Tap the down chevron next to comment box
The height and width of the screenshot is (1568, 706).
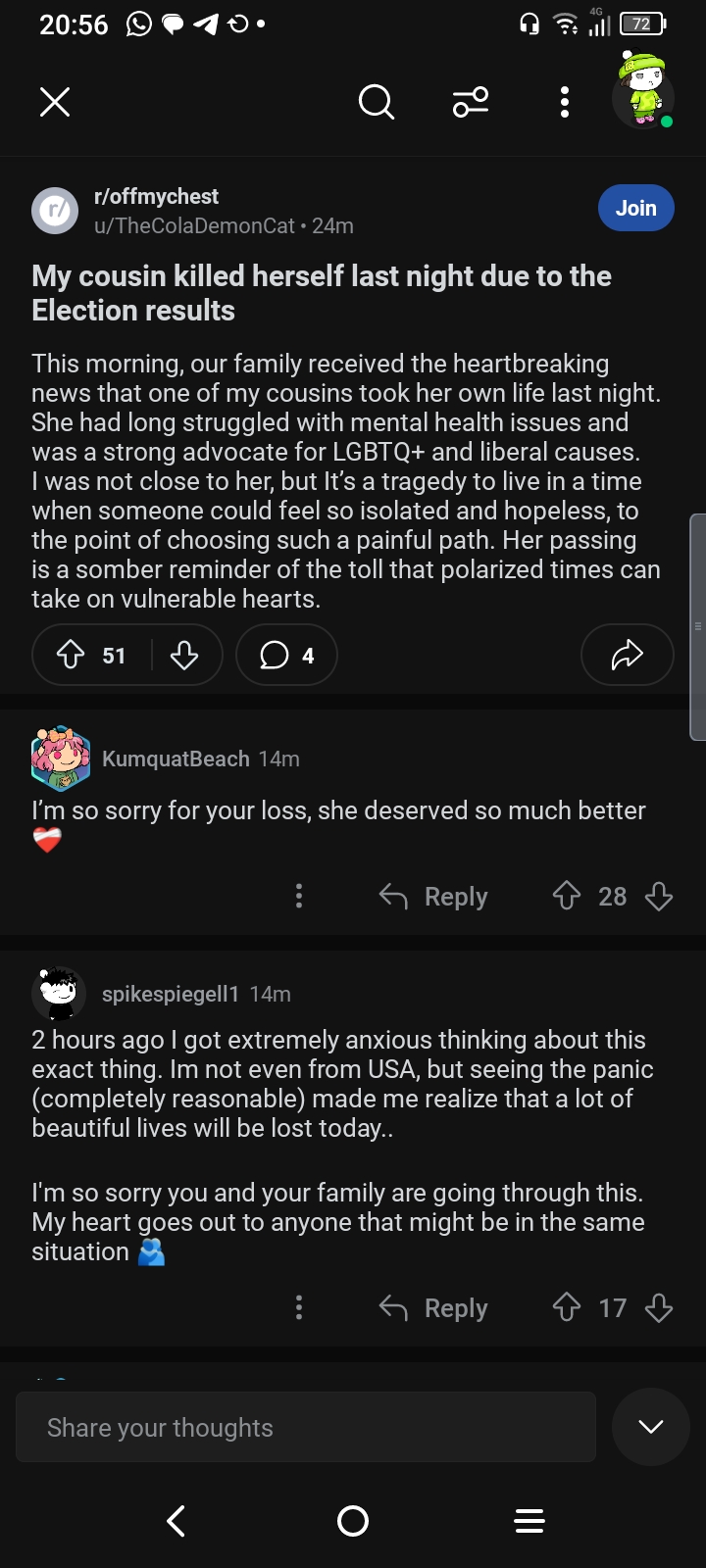click(651, 1427)
